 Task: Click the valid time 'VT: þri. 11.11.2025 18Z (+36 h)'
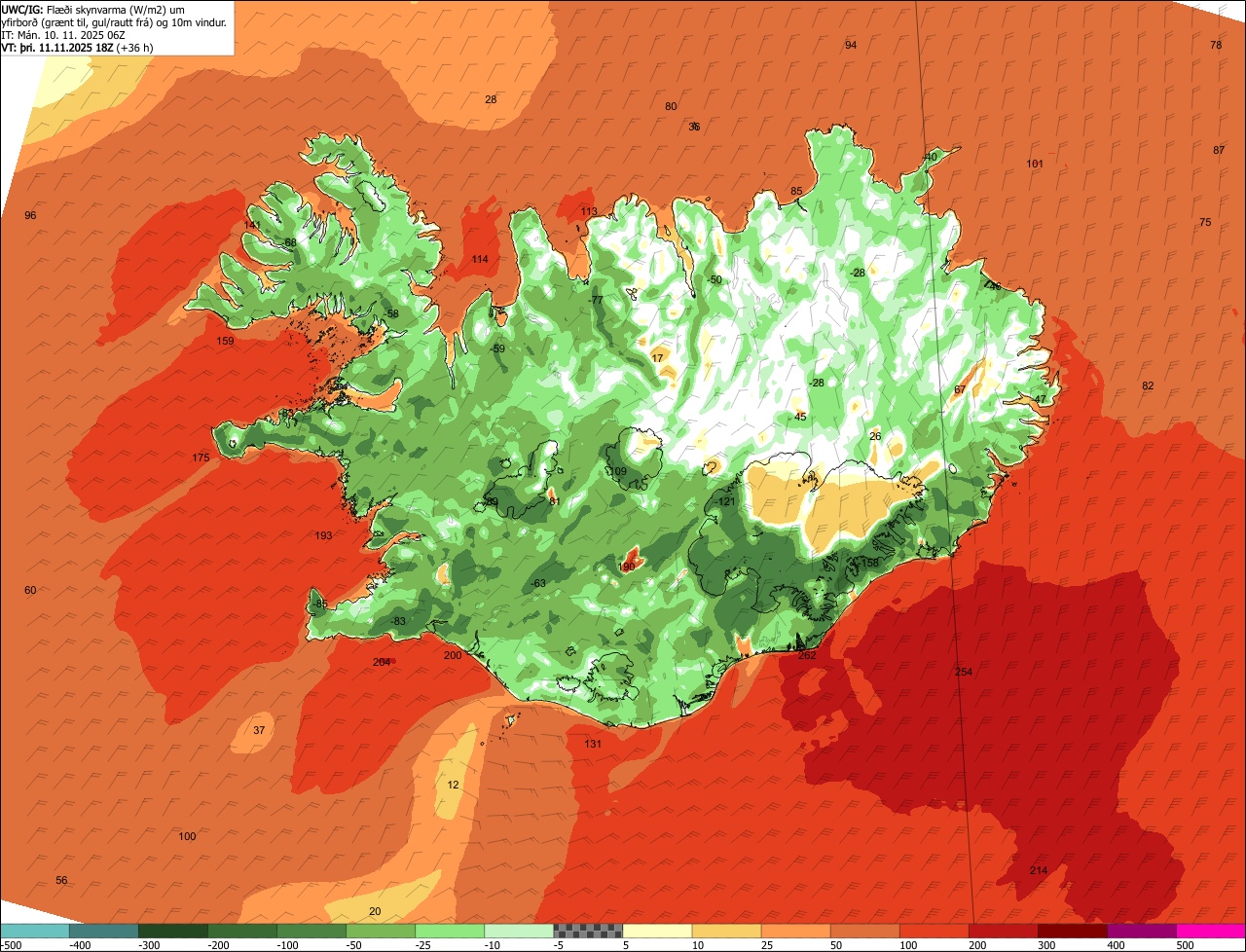[x=77, y=48]
